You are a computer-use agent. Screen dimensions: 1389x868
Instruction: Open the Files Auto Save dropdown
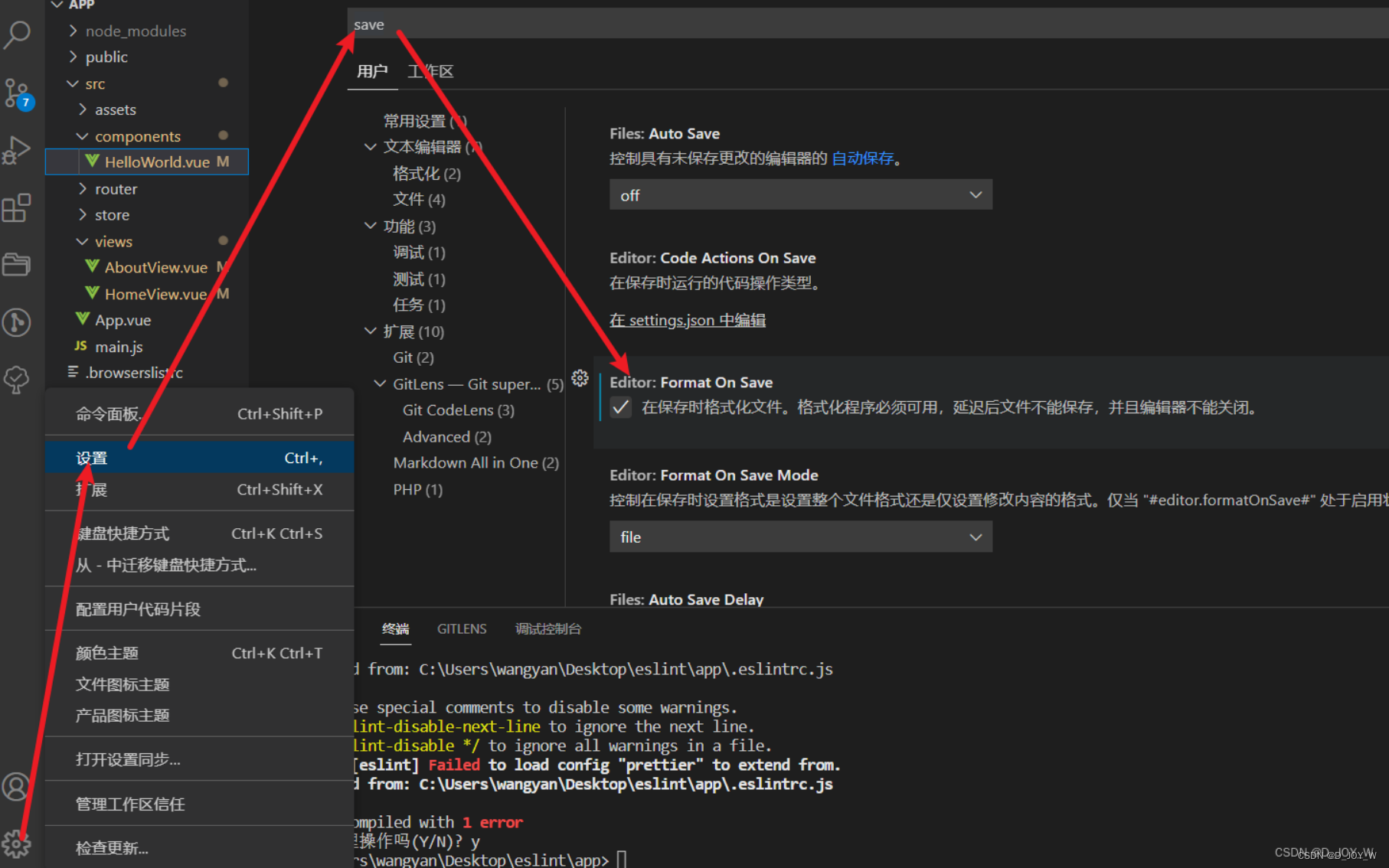tap(801, 194)
